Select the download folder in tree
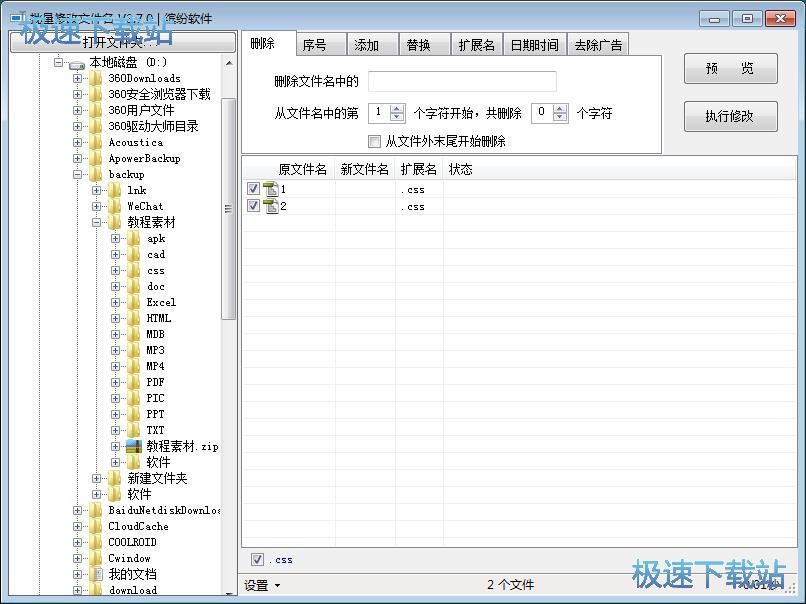Viewport: 806px width, 604px height. click(133, 590)
